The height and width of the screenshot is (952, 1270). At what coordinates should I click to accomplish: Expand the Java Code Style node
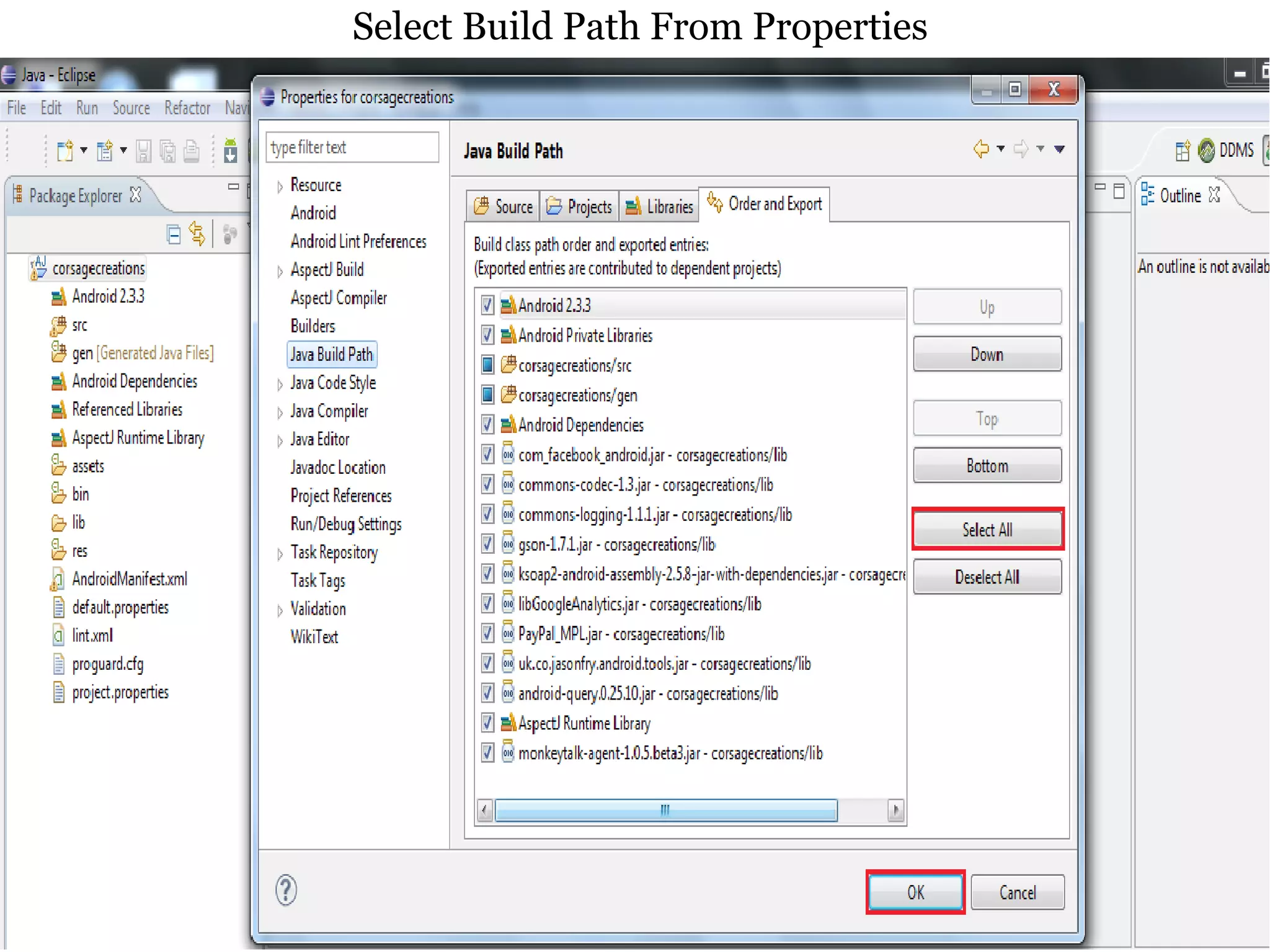(280, 385)
